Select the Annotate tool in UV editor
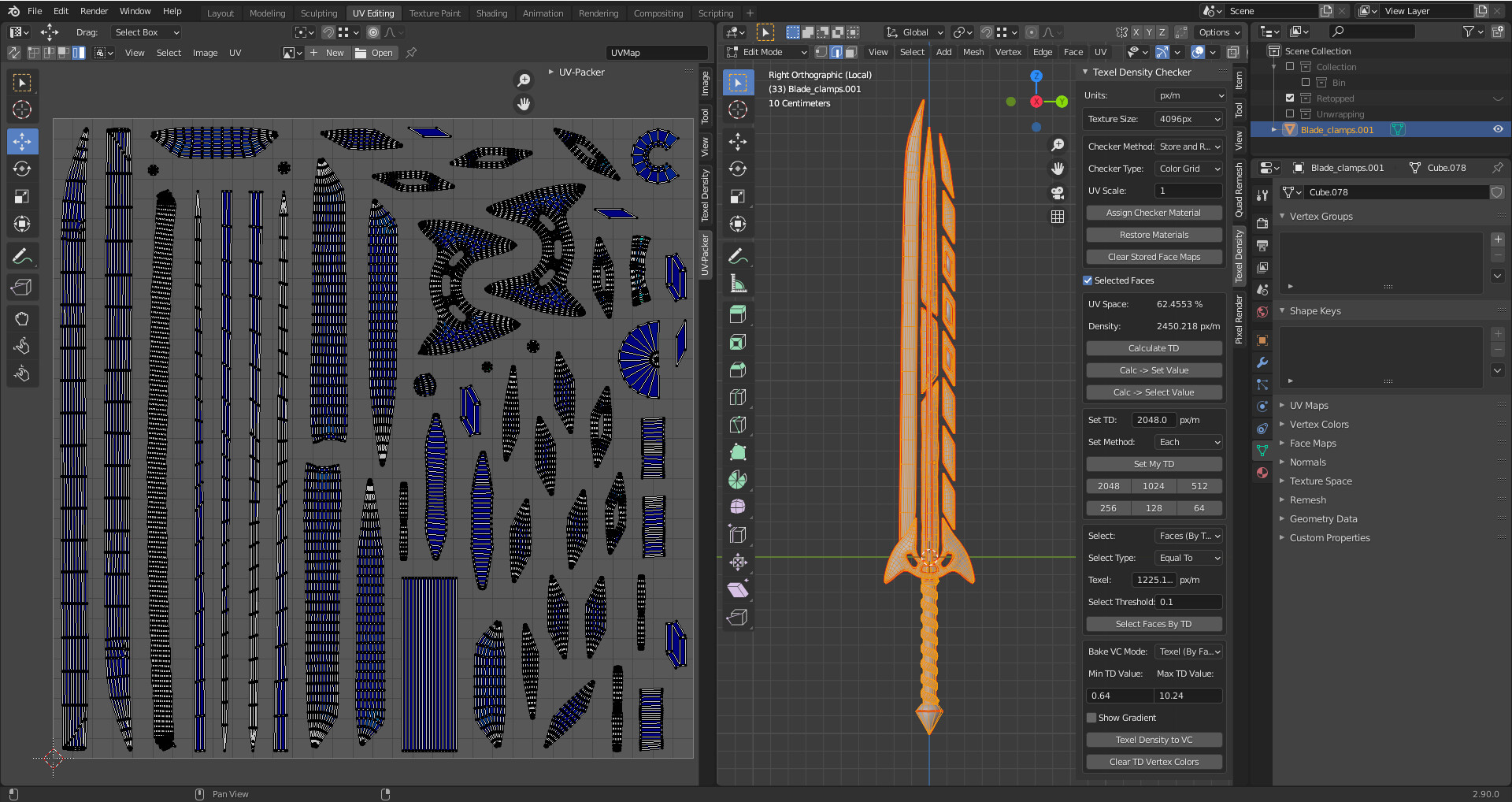 22,256
